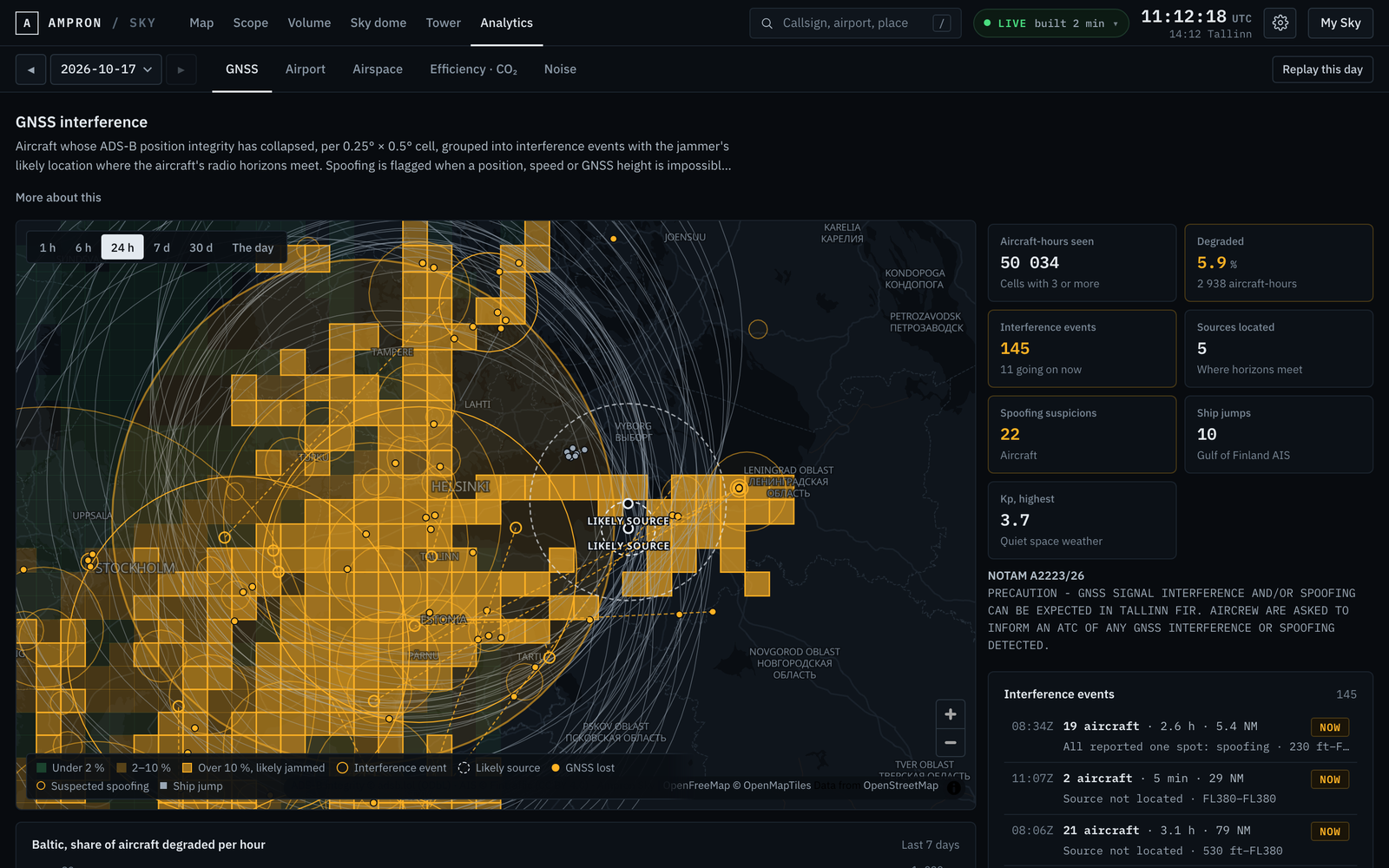This screenshot has width=1389, height=868.
Task: Open the Tower section
Action: [443, 23]
